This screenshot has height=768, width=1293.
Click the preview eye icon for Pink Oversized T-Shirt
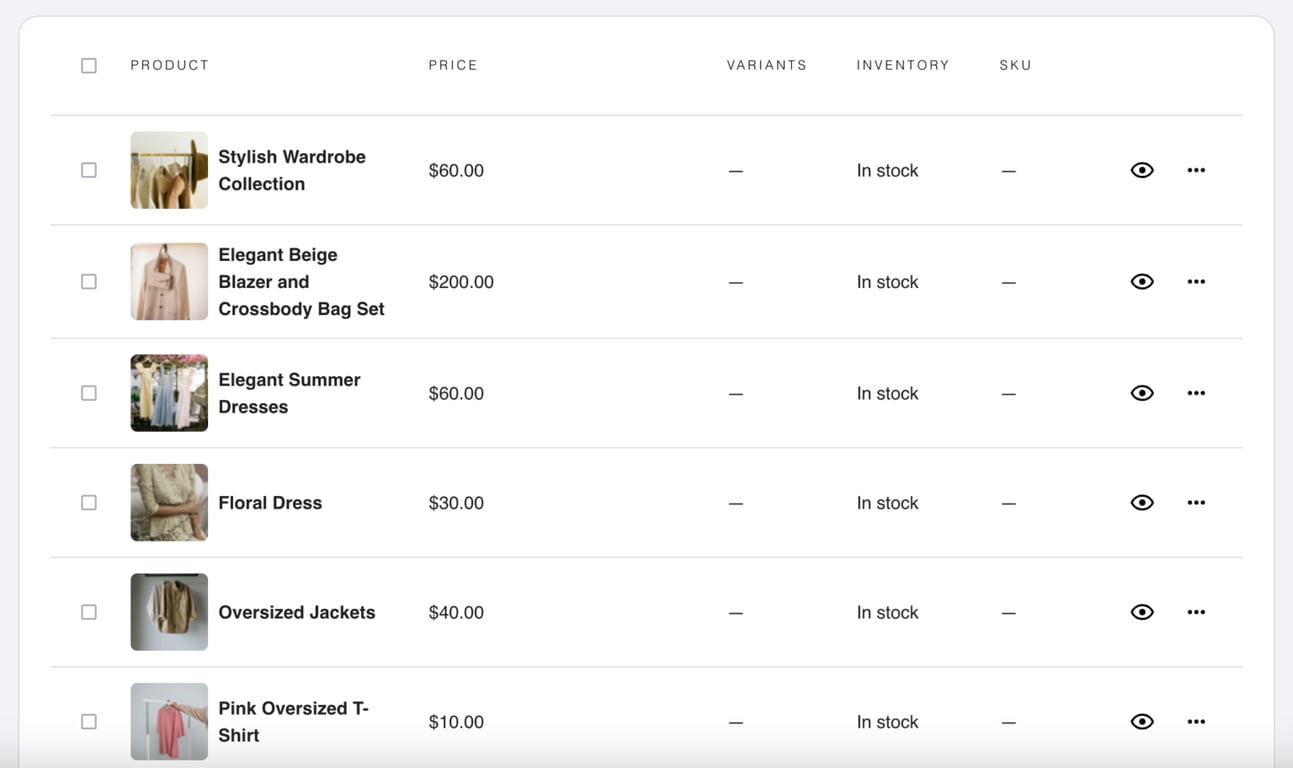coord(1142,721)
